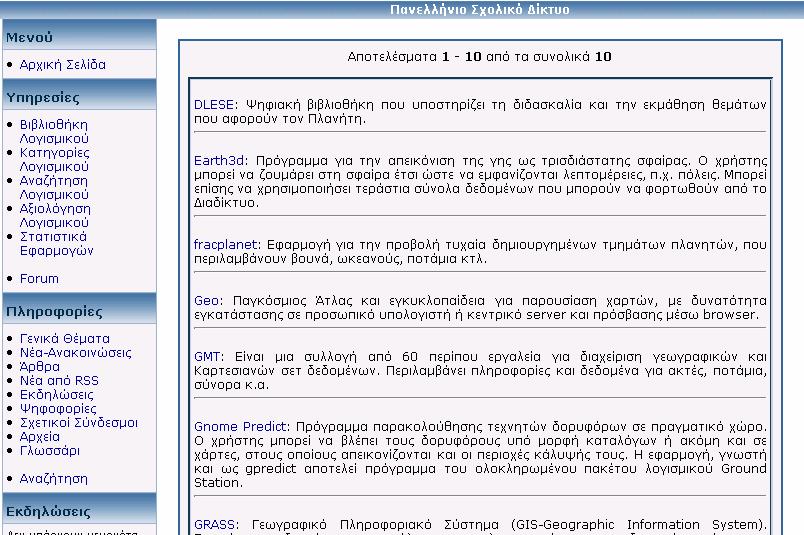Open the Geo result link
Viewport: 804px width, 535px height.
pyautogui.click(x=206, y=301)
